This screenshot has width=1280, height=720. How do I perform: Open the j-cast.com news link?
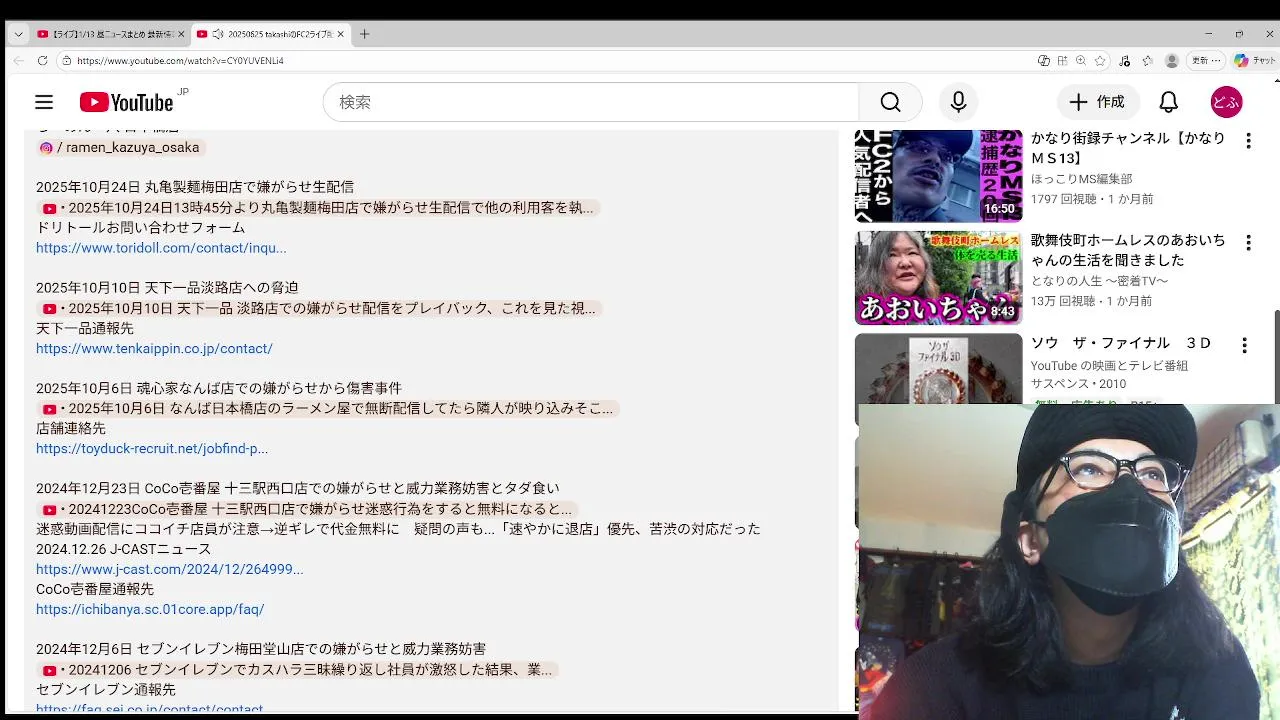170,569
